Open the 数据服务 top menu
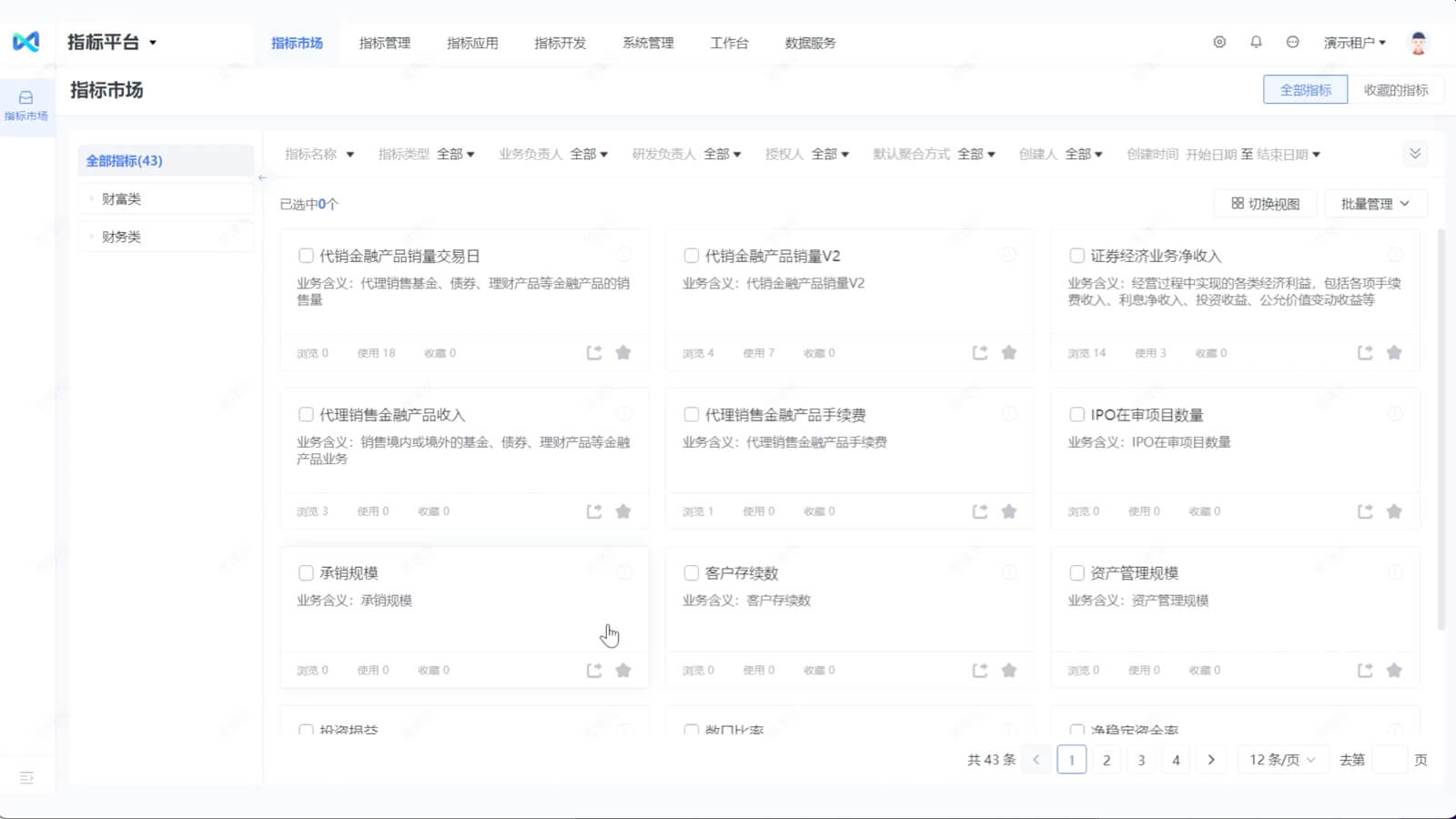 click(x=810, y=43)
